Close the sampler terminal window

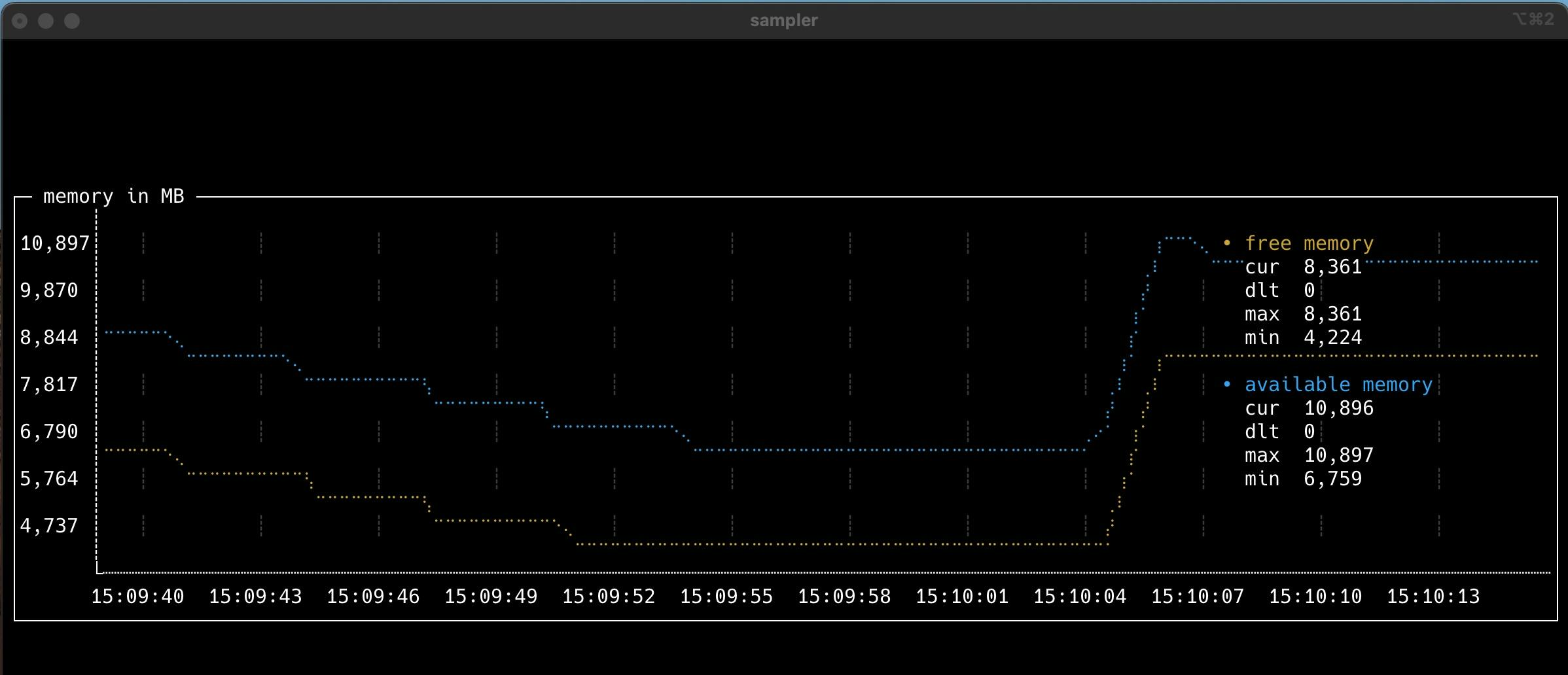point(20,21)
